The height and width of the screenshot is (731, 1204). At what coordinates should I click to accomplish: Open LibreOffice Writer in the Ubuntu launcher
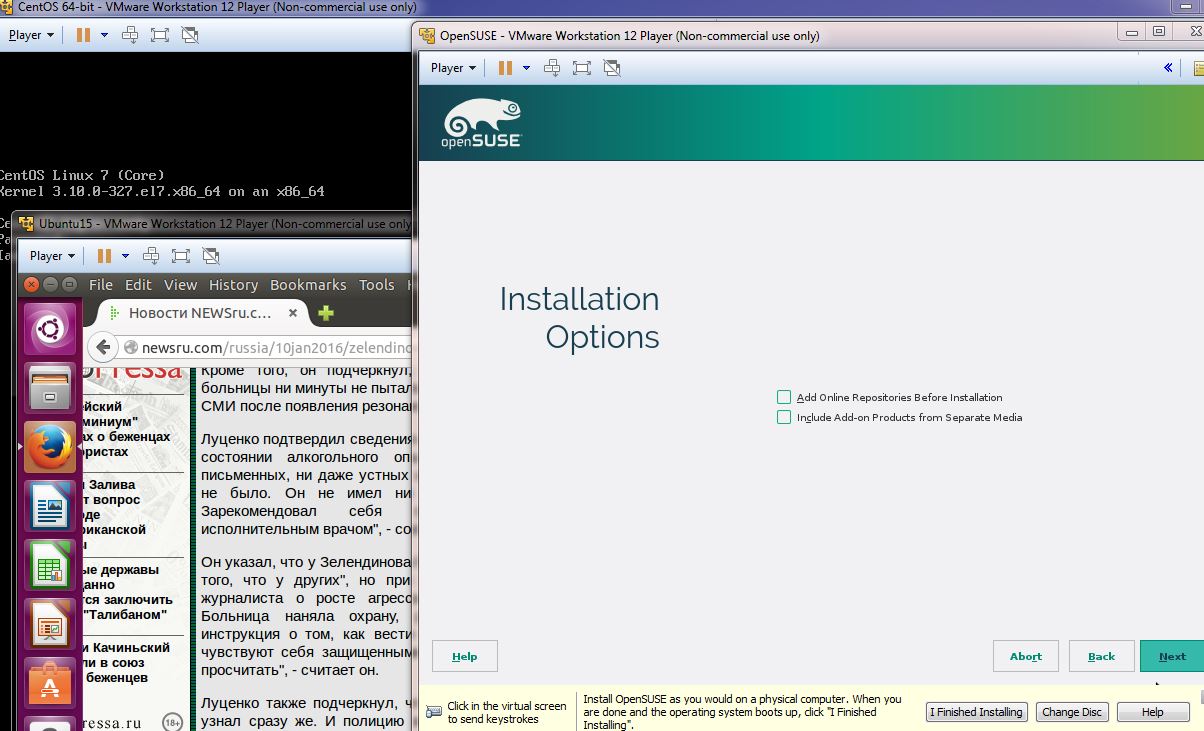pos(50,506)
